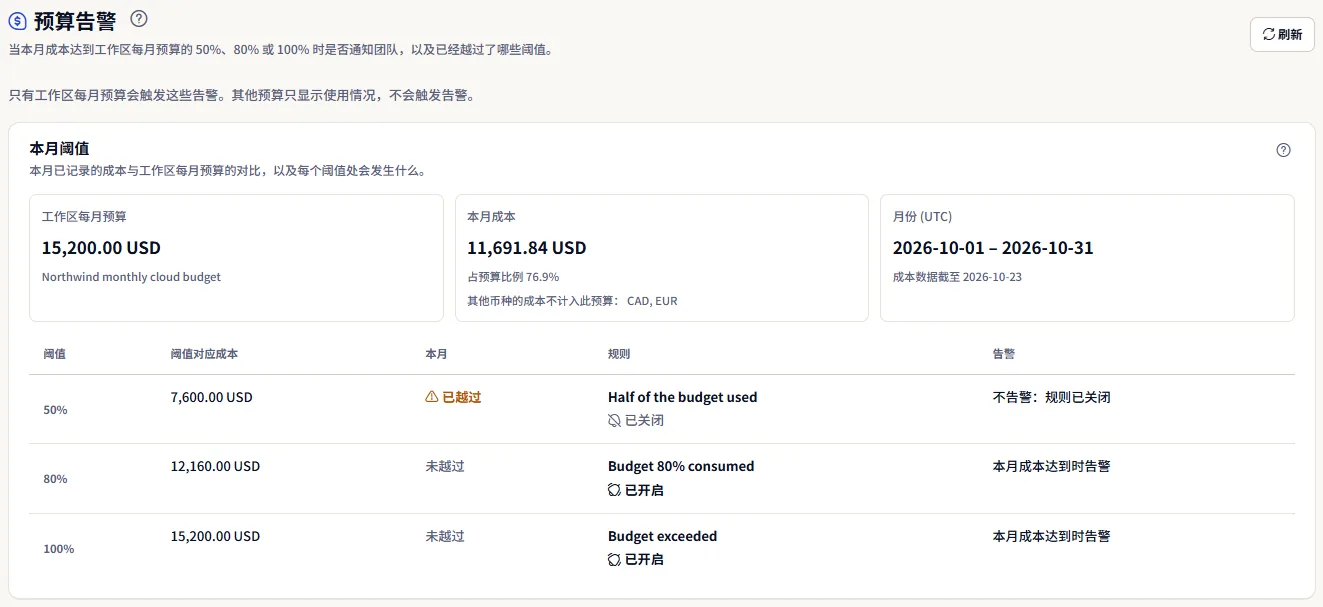This screenshot has height=607, width=1323.
Task: Click 本月成本达到时告警 in the 80% row
Action: [x=1052, y=466]
